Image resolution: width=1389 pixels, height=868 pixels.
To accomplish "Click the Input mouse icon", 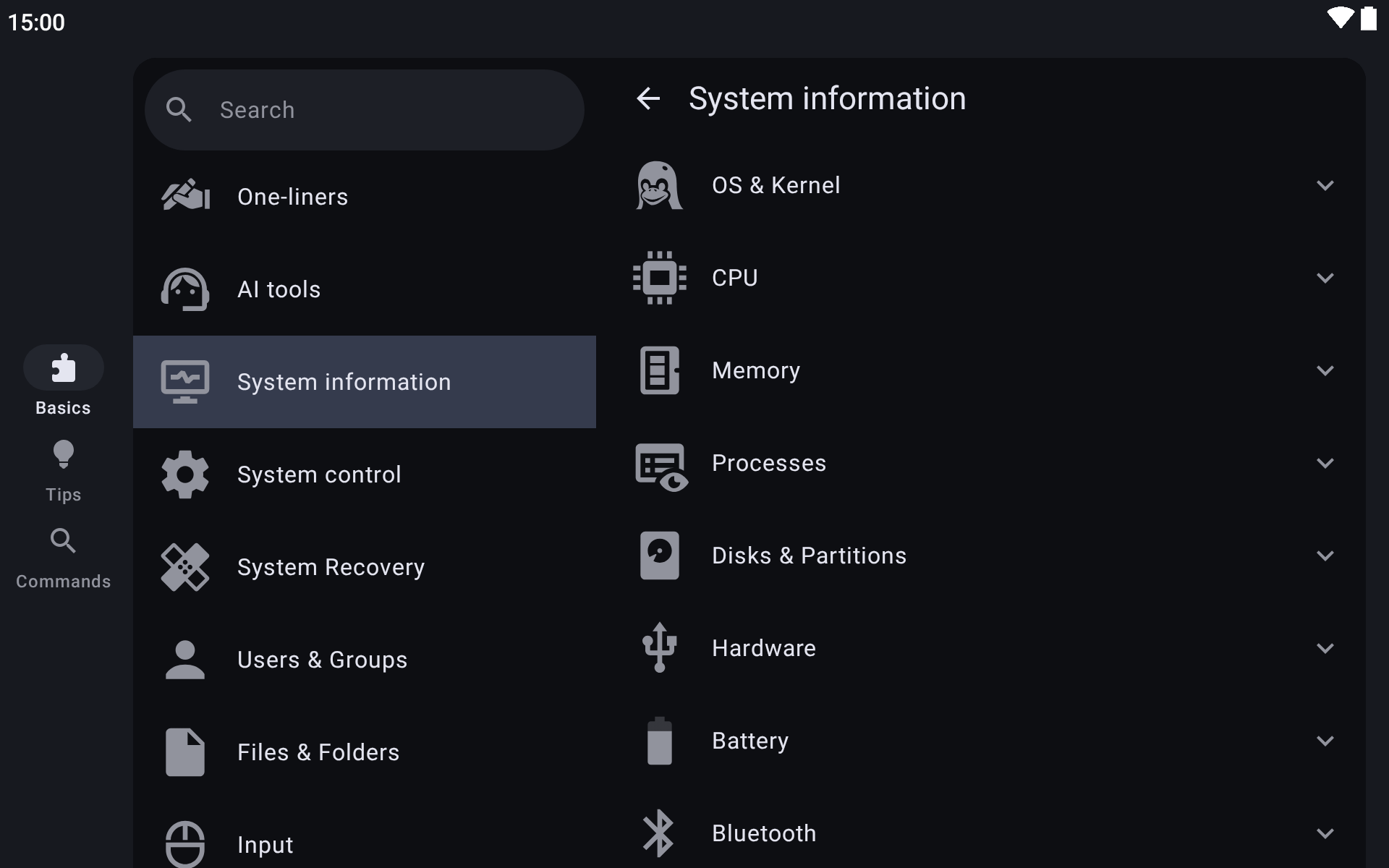I will tap(185, 844).
